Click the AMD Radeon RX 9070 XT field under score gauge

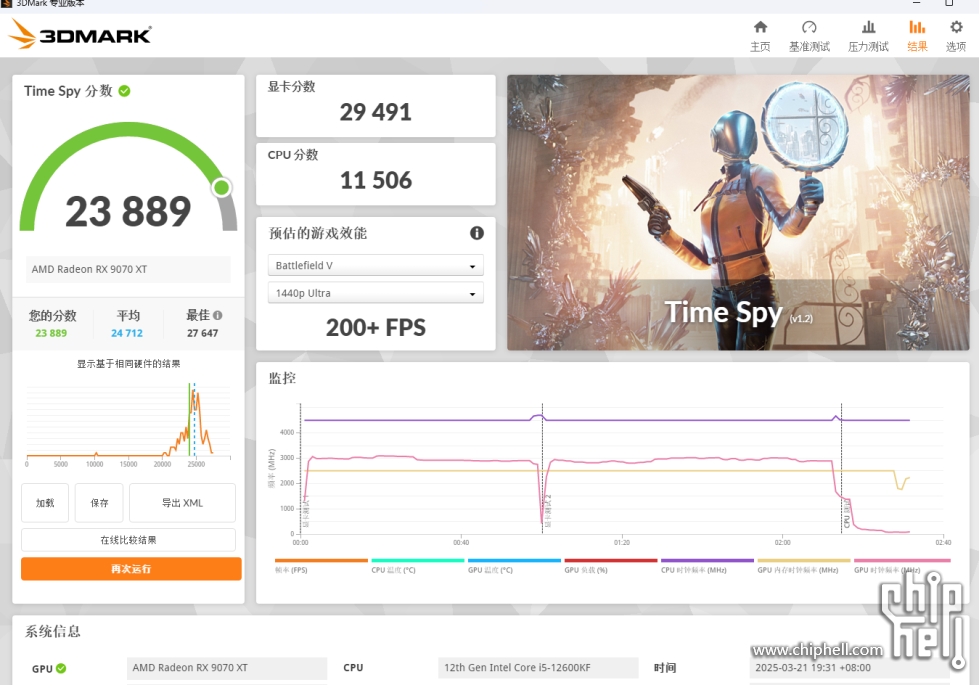pyautogui.click(x=128, y=269)
